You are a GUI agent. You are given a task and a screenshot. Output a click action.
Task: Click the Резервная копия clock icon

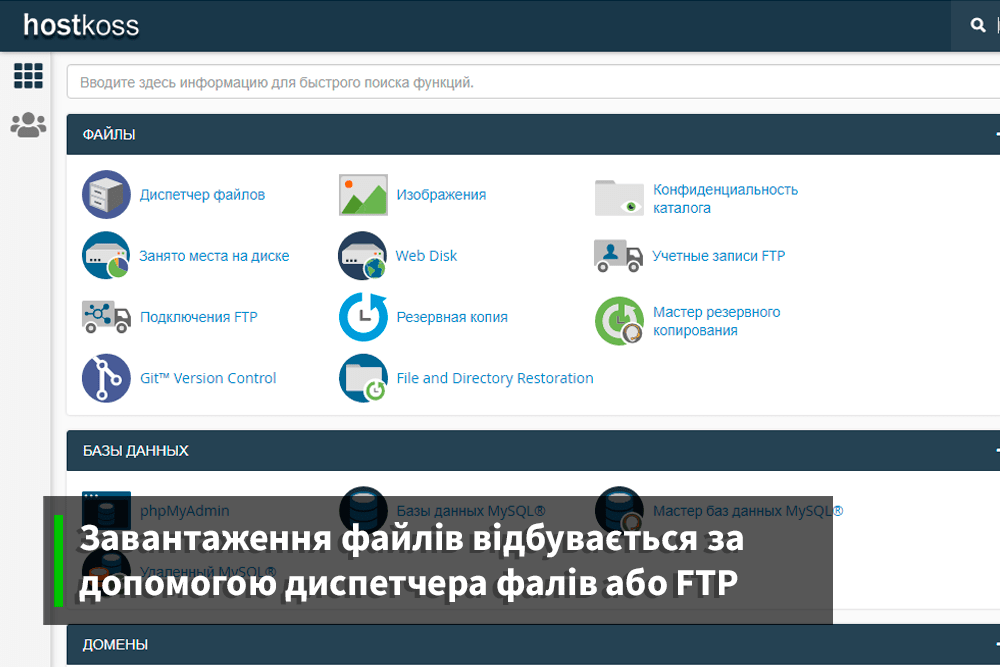click(363, 317)
